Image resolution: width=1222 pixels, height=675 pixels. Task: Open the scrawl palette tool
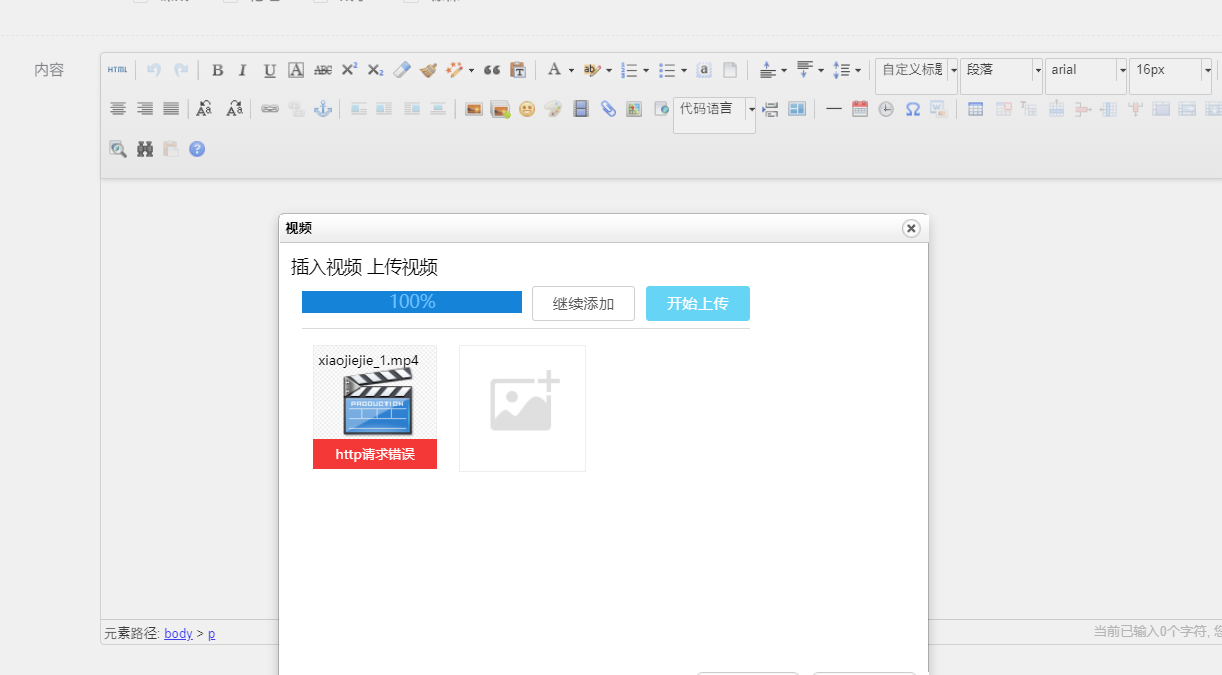(553, 109)
